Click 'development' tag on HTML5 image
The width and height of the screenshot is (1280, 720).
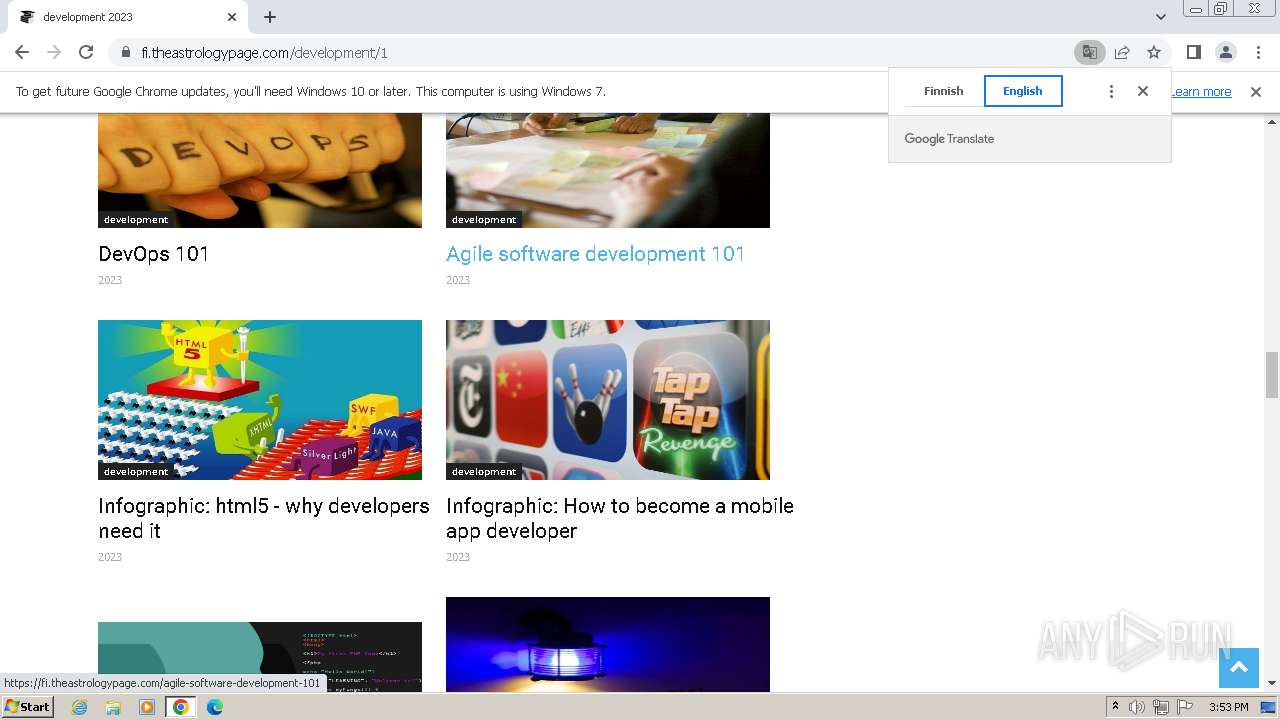tap(136, 472)
